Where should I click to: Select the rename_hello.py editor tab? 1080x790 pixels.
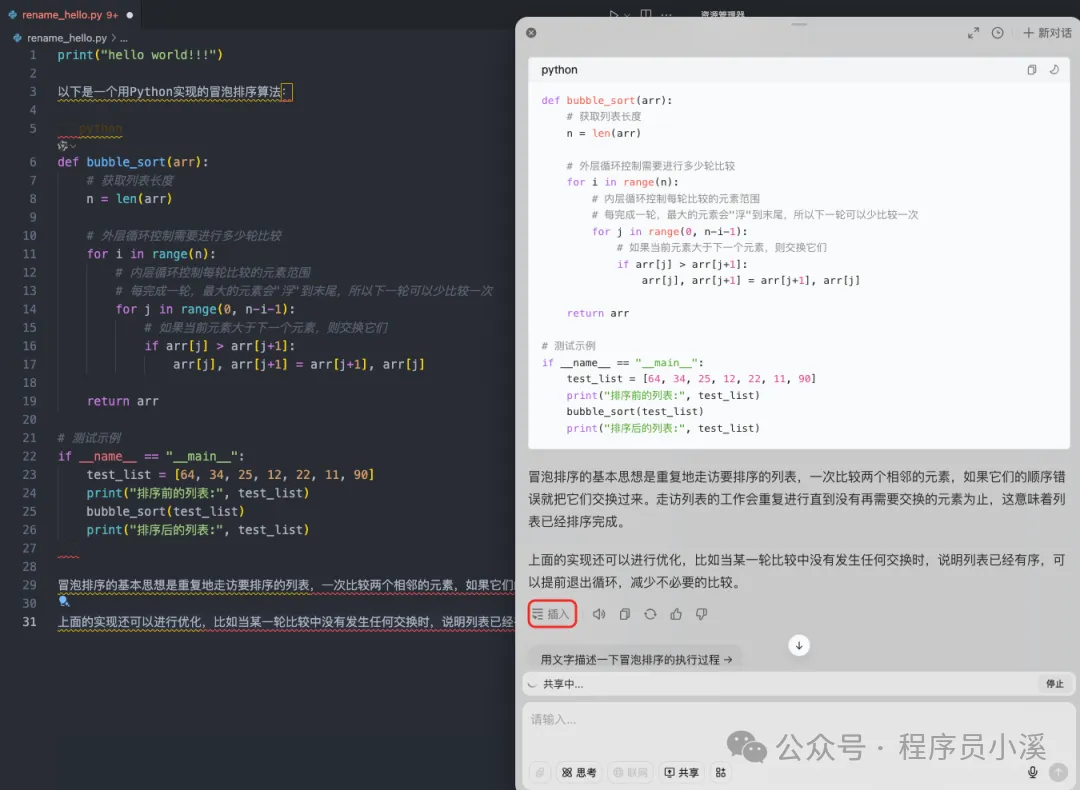click(69, 14)
